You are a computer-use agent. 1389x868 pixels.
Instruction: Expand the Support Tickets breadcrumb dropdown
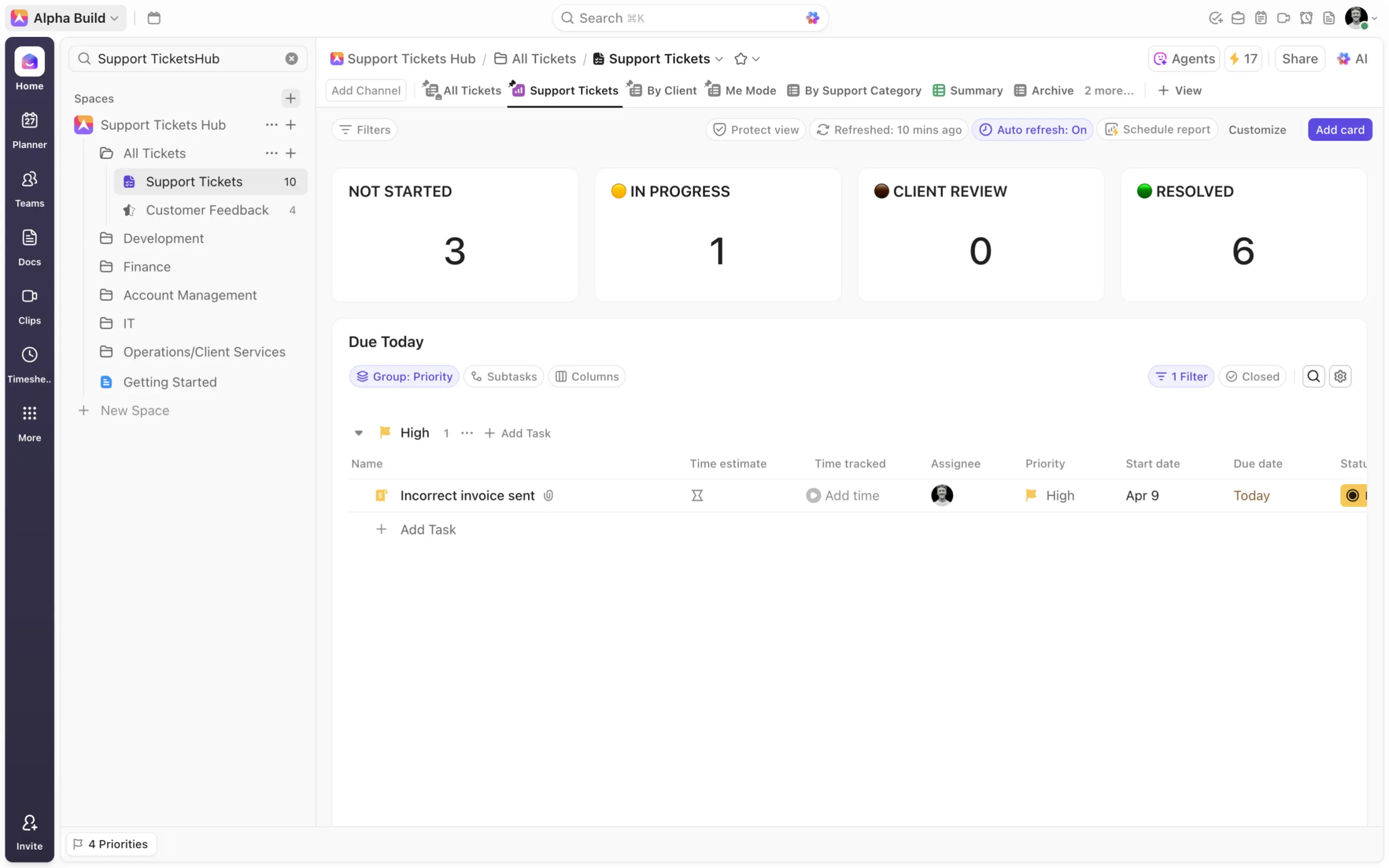(x=719, y=59)
